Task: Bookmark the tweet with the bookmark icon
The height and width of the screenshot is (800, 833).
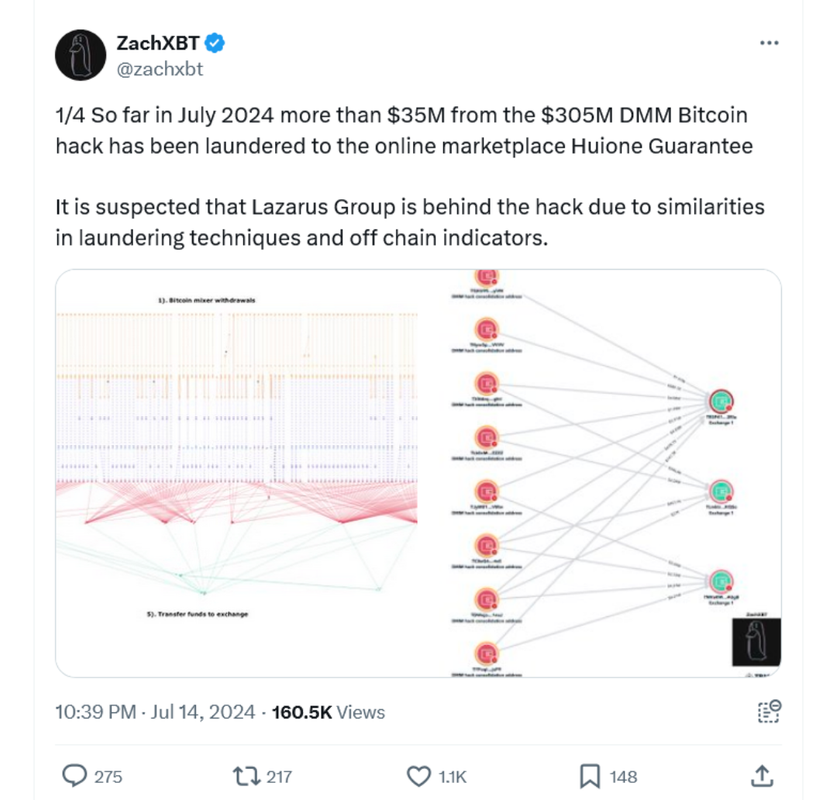Action: click(x=590, y=776)
